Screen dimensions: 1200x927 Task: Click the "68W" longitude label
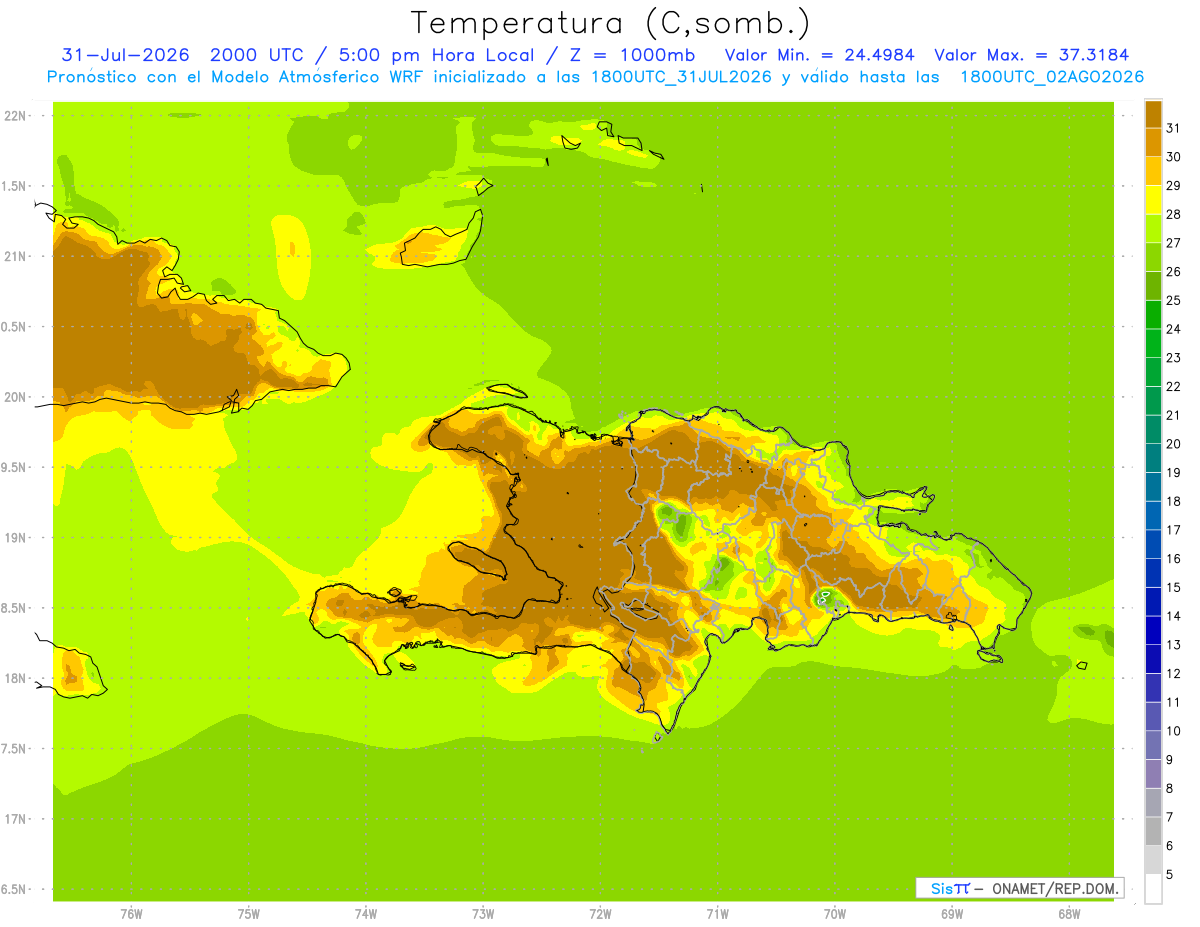point(1069,913)
